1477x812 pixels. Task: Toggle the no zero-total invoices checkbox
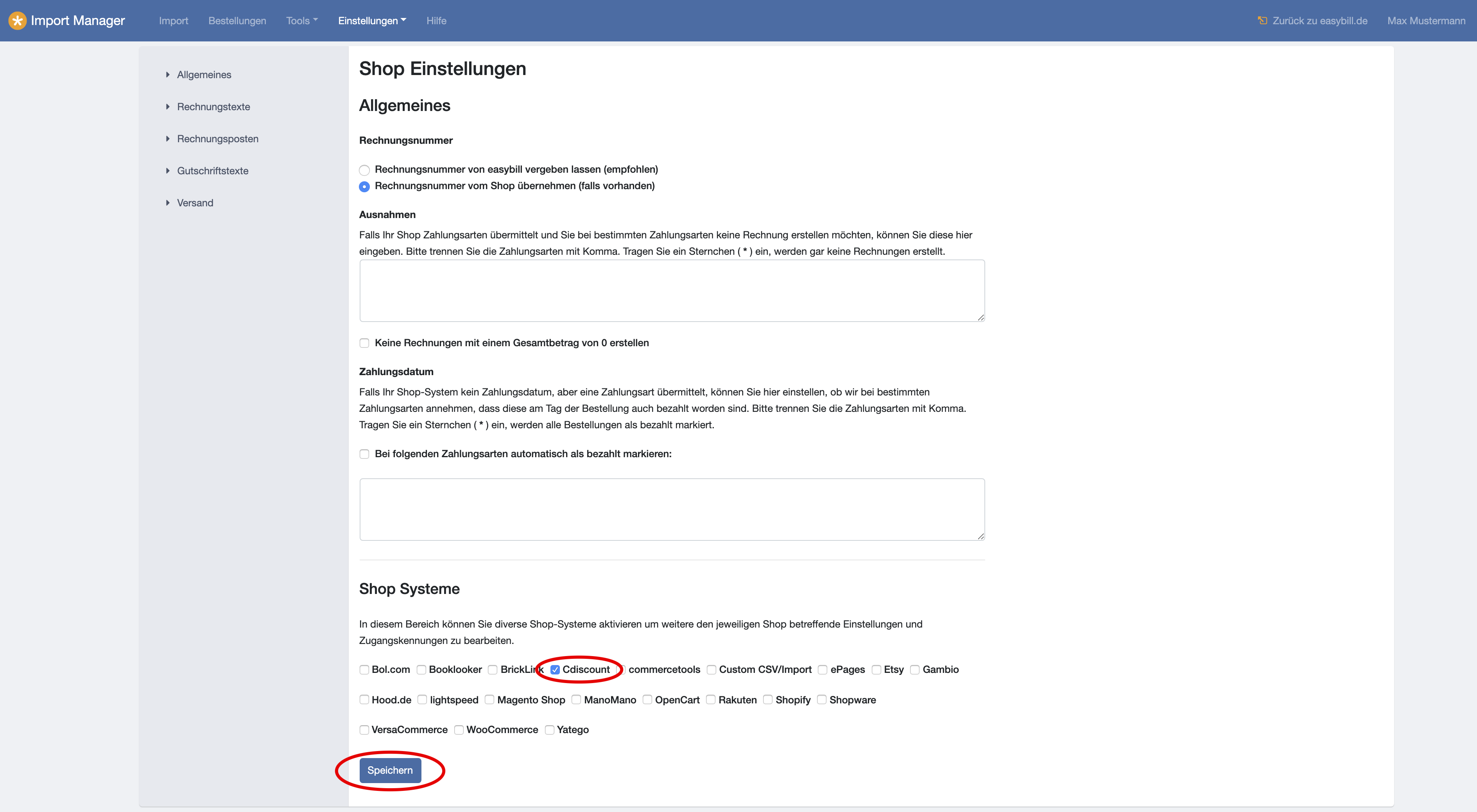pos(364,343)
